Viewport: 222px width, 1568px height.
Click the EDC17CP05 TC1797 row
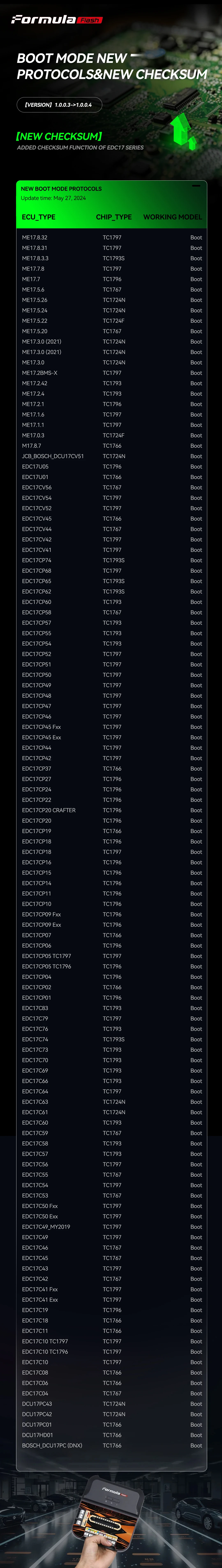46,956
